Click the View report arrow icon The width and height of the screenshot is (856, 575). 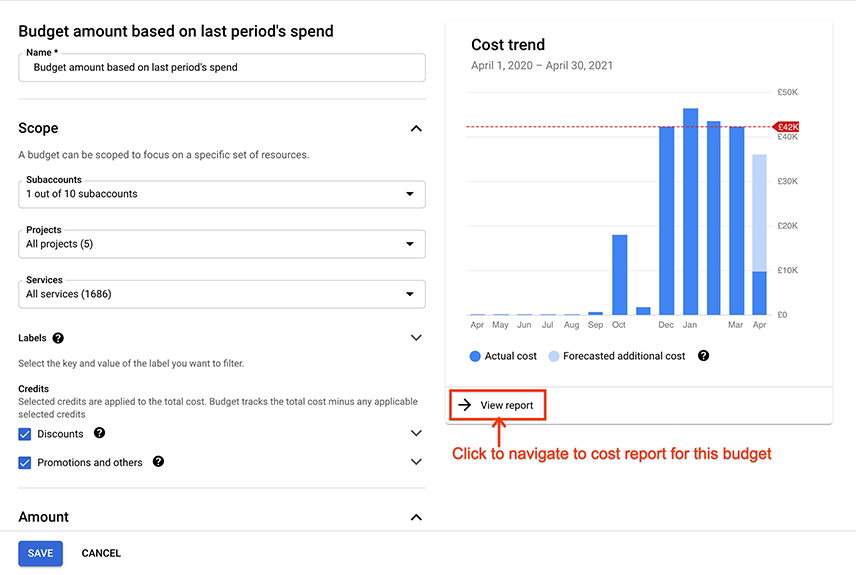click(x=464, y=405)
